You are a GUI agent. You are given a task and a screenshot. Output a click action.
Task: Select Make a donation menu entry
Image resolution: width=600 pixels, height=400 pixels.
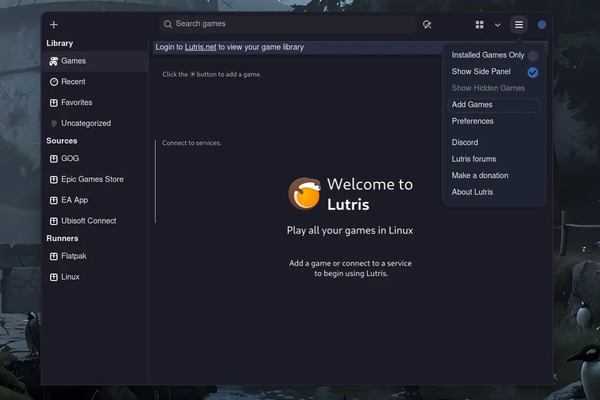pos(494,176)
